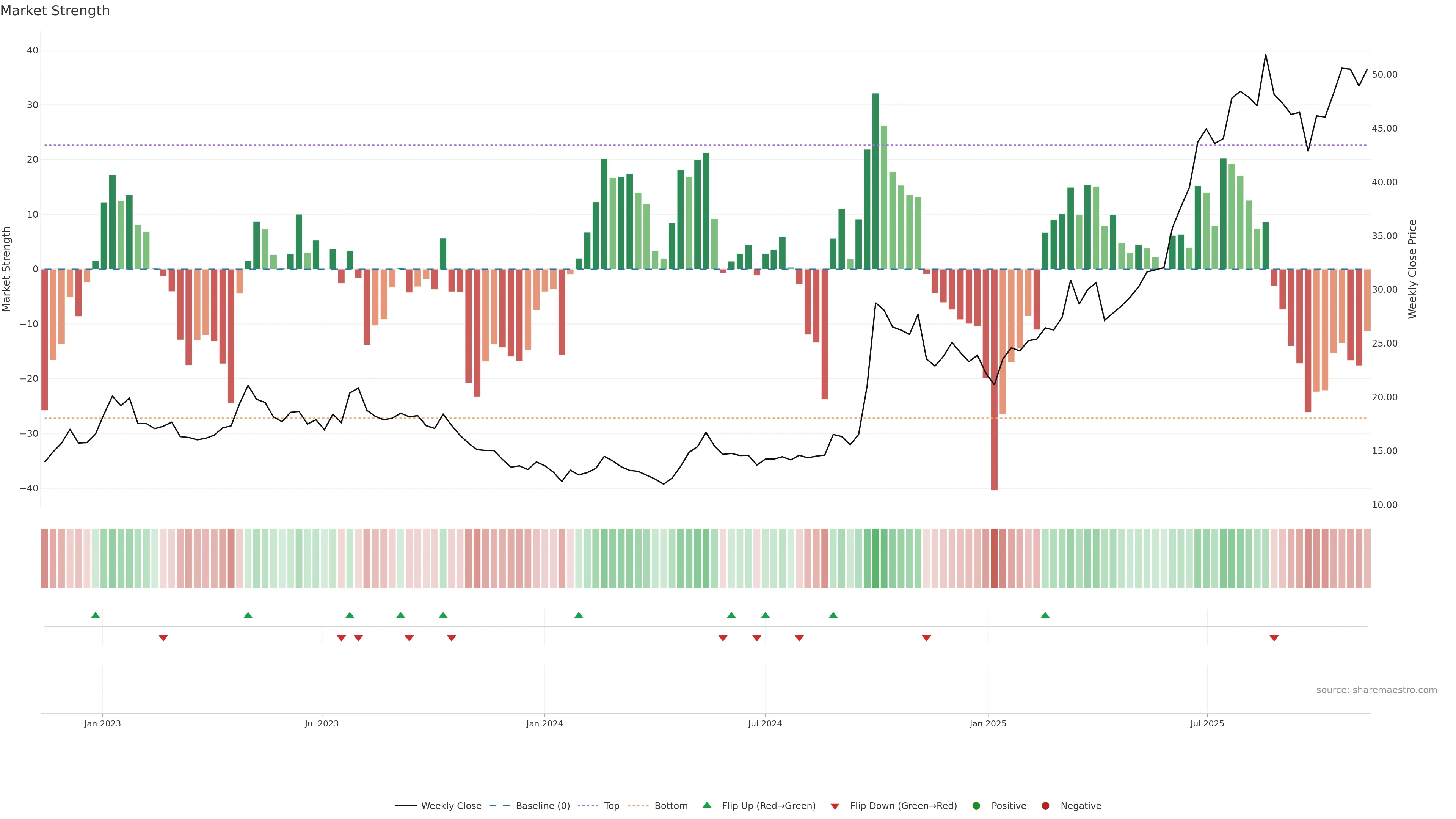Click Flip Up green triangle legend icon
Image resolution: width=1456 pixels, height=819 pixels.
706,805
